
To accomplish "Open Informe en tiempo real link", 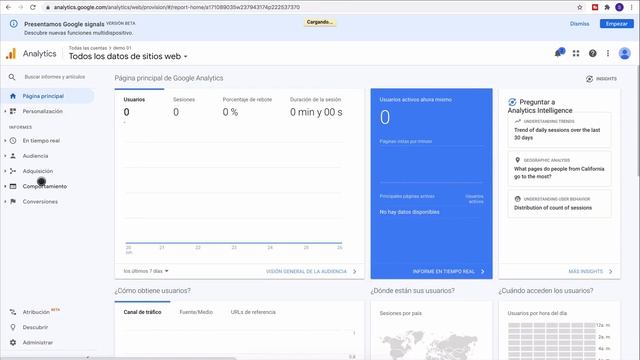I will 448,271.
